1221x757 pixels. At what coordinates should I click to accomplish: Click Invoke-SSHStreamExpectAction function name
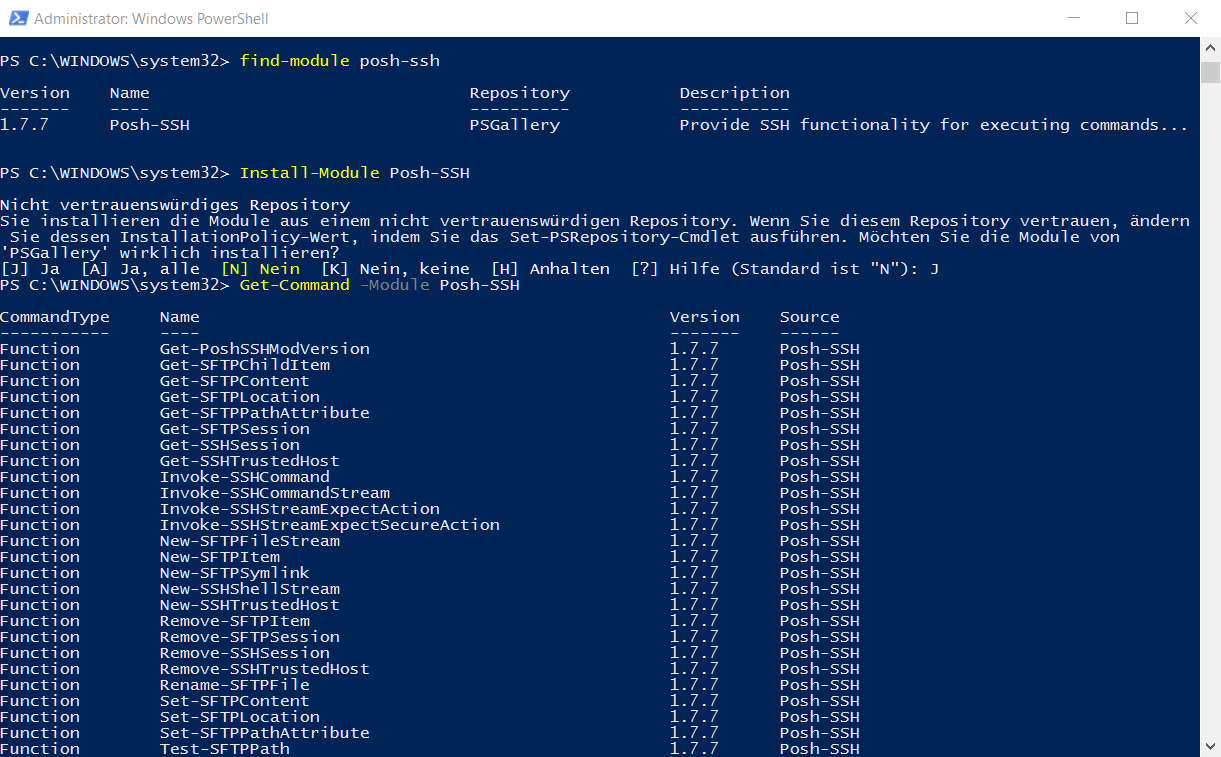coord(300,509)
